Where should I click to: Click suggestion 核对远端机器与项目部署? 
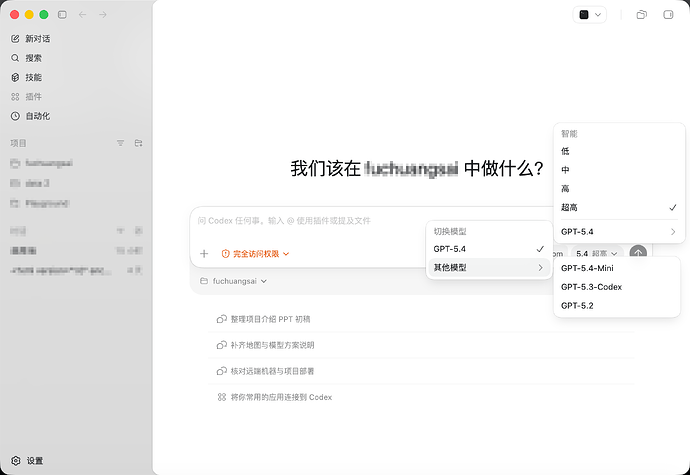click(x=421, y=371)
